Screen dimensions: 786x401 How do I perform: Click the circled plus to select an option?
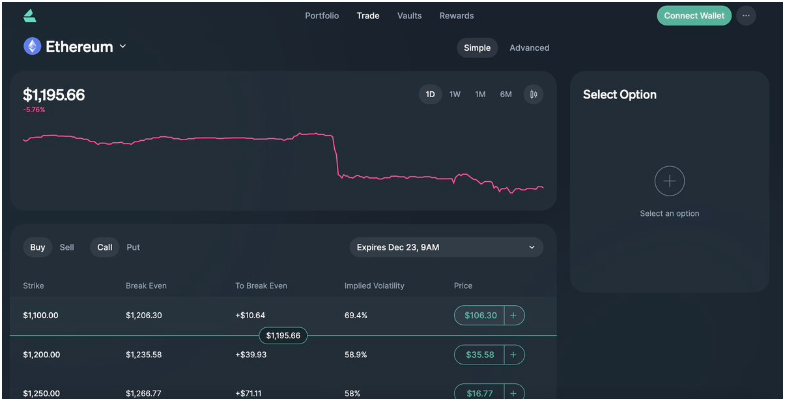[669, 181]
